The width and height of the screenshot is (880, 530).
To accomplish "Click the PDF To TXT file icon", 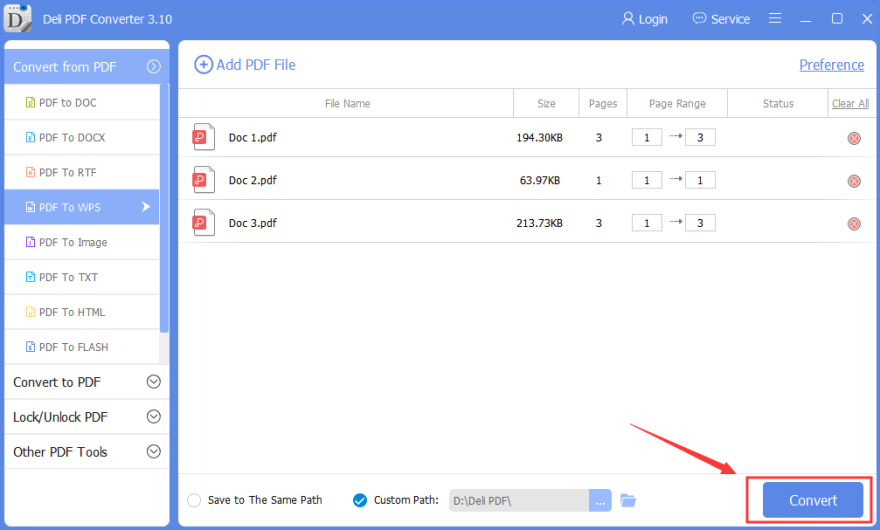I will (30, 277).
